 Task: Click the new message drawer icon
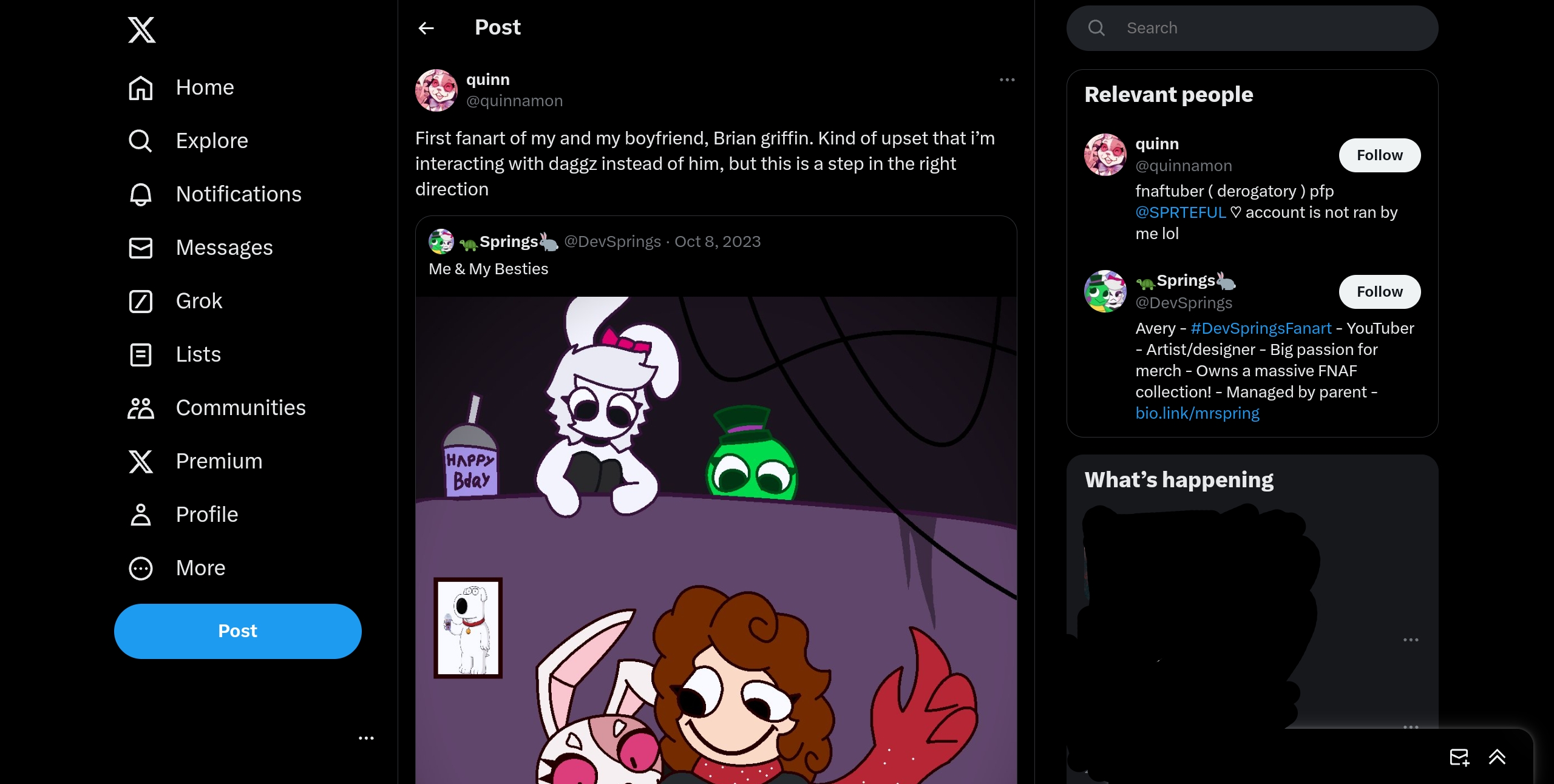[1459, 757]
